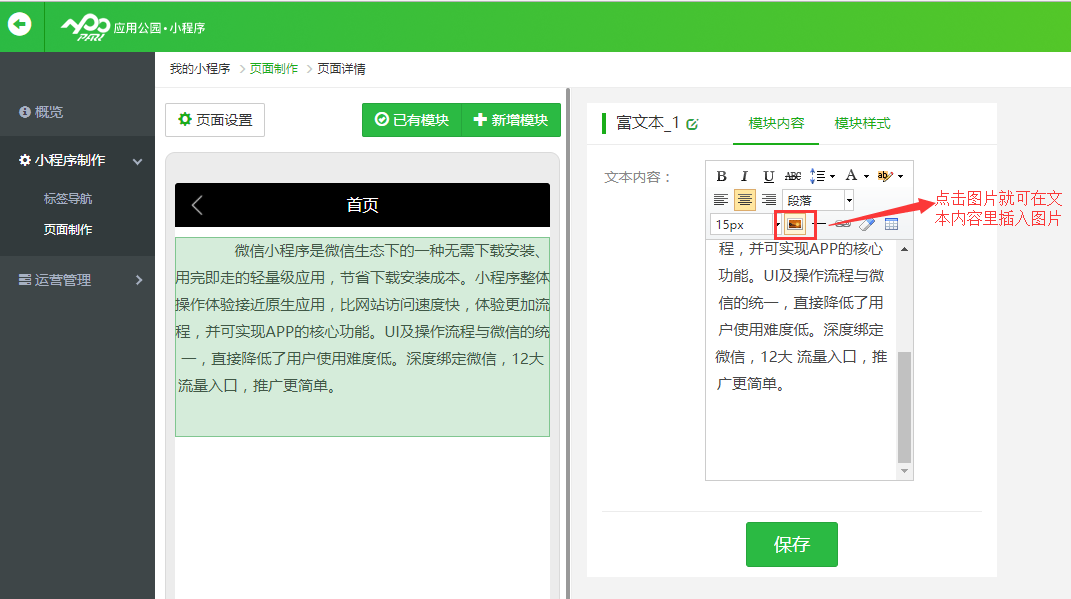Screen dimensions: 1071x599
Task: Click the green 保存 button
Action: pyautogui.click(x=791, y=545)
